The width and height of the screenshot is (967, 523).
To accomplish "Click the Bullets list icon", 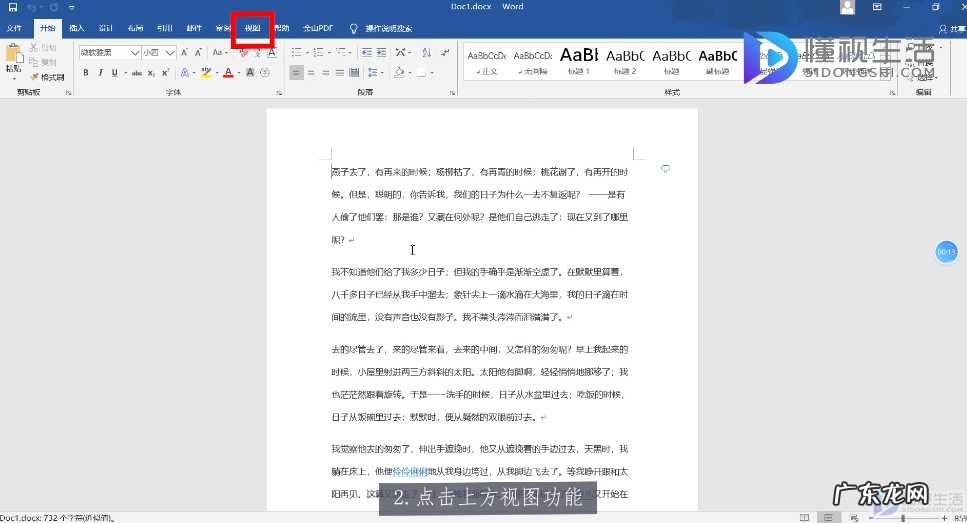I will tap(297, 52).
